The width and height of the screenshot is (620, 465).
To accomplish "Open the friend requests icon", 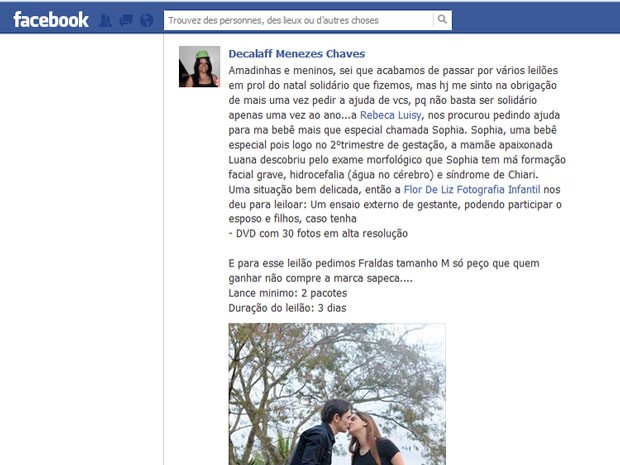I will pyautogui.click(x=105, y=20).
